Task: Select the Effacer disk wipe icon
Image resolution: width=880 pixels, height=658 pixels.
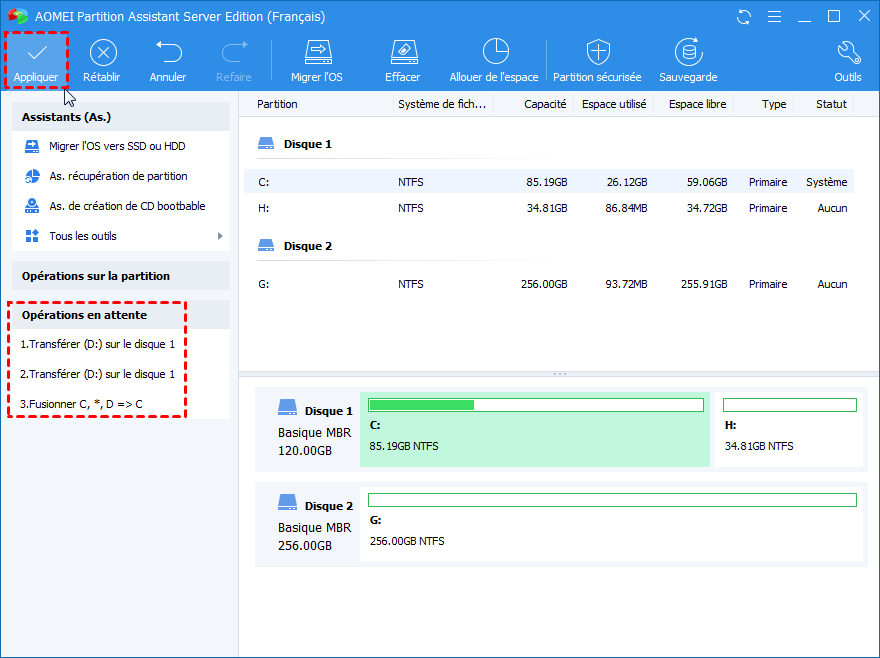Action: click(402, 53)
